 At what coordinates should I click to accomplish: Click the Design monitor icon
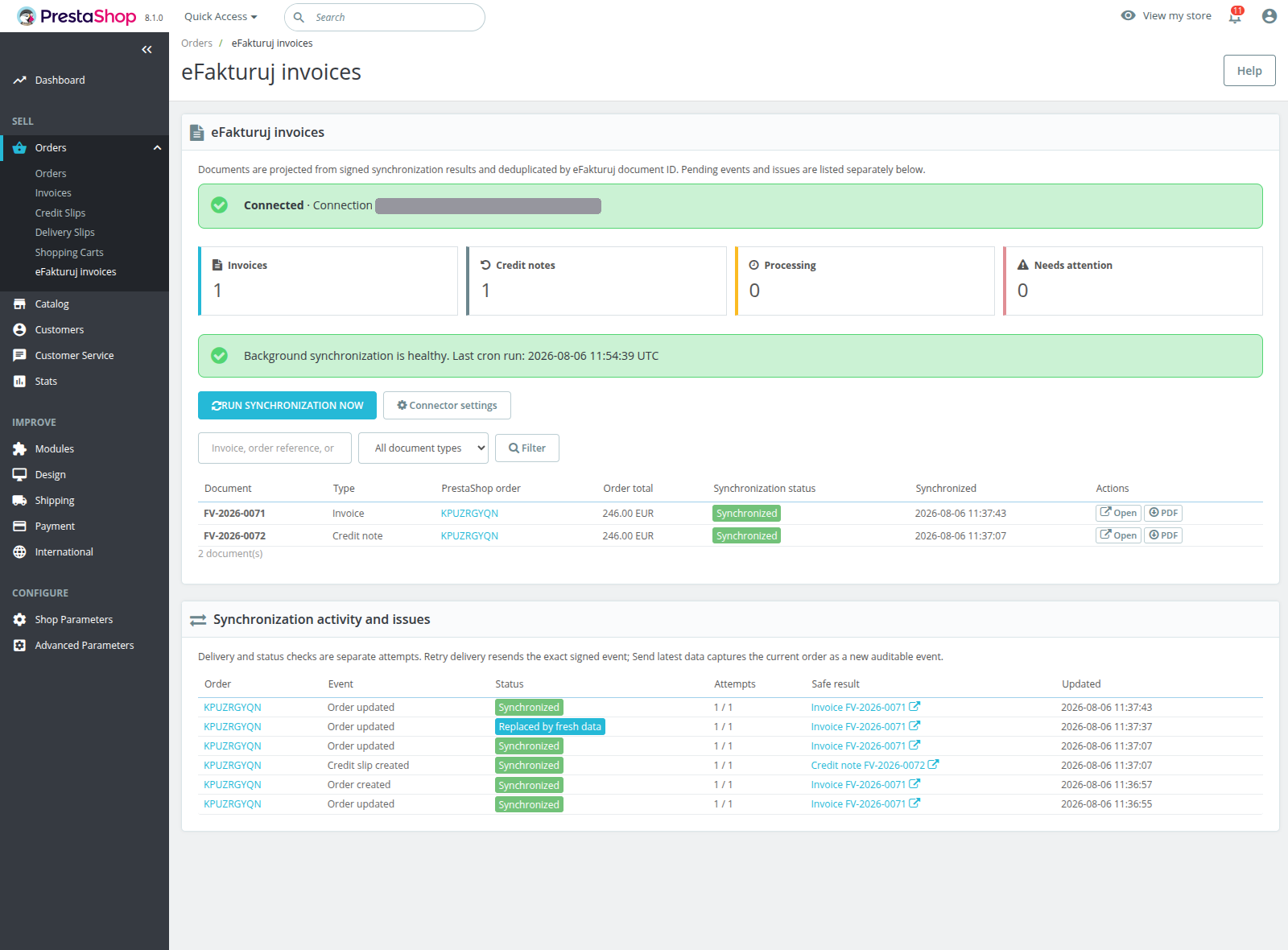[x=19, y=475]
